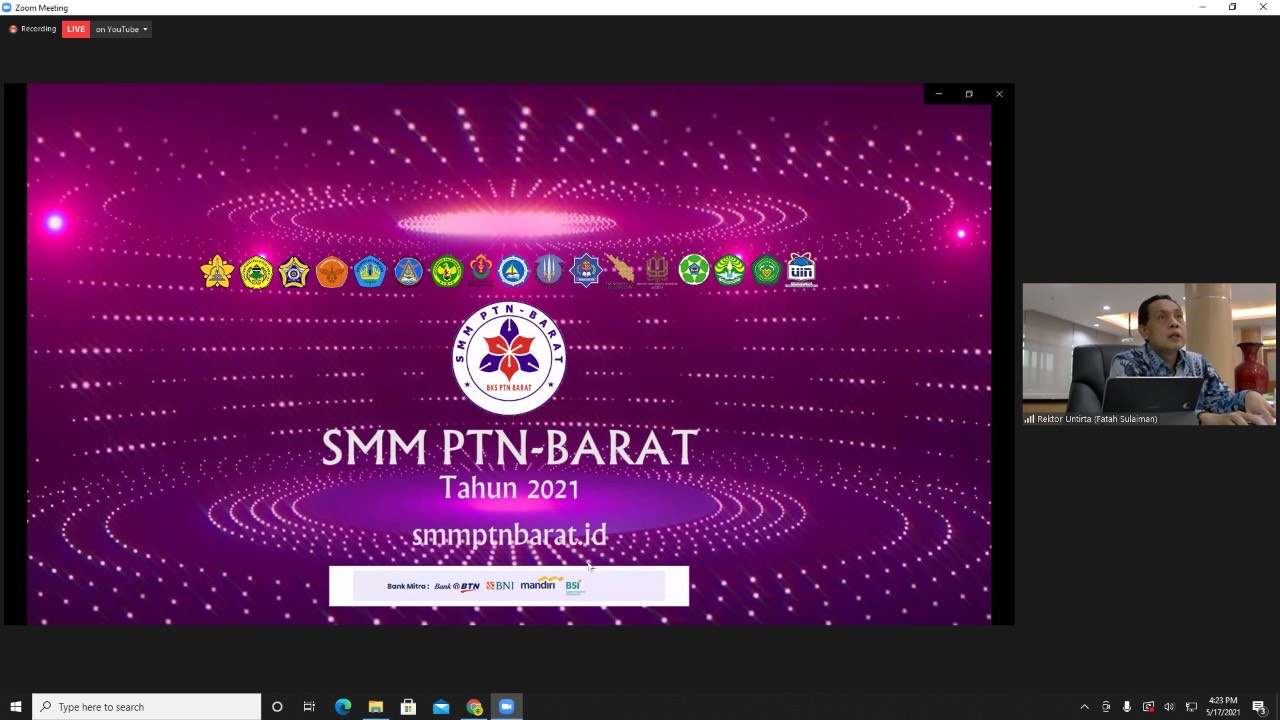The image size is (1280, 720).
Task: Click the Zoom app taskbar icon
Action: [x=506, y=707]
